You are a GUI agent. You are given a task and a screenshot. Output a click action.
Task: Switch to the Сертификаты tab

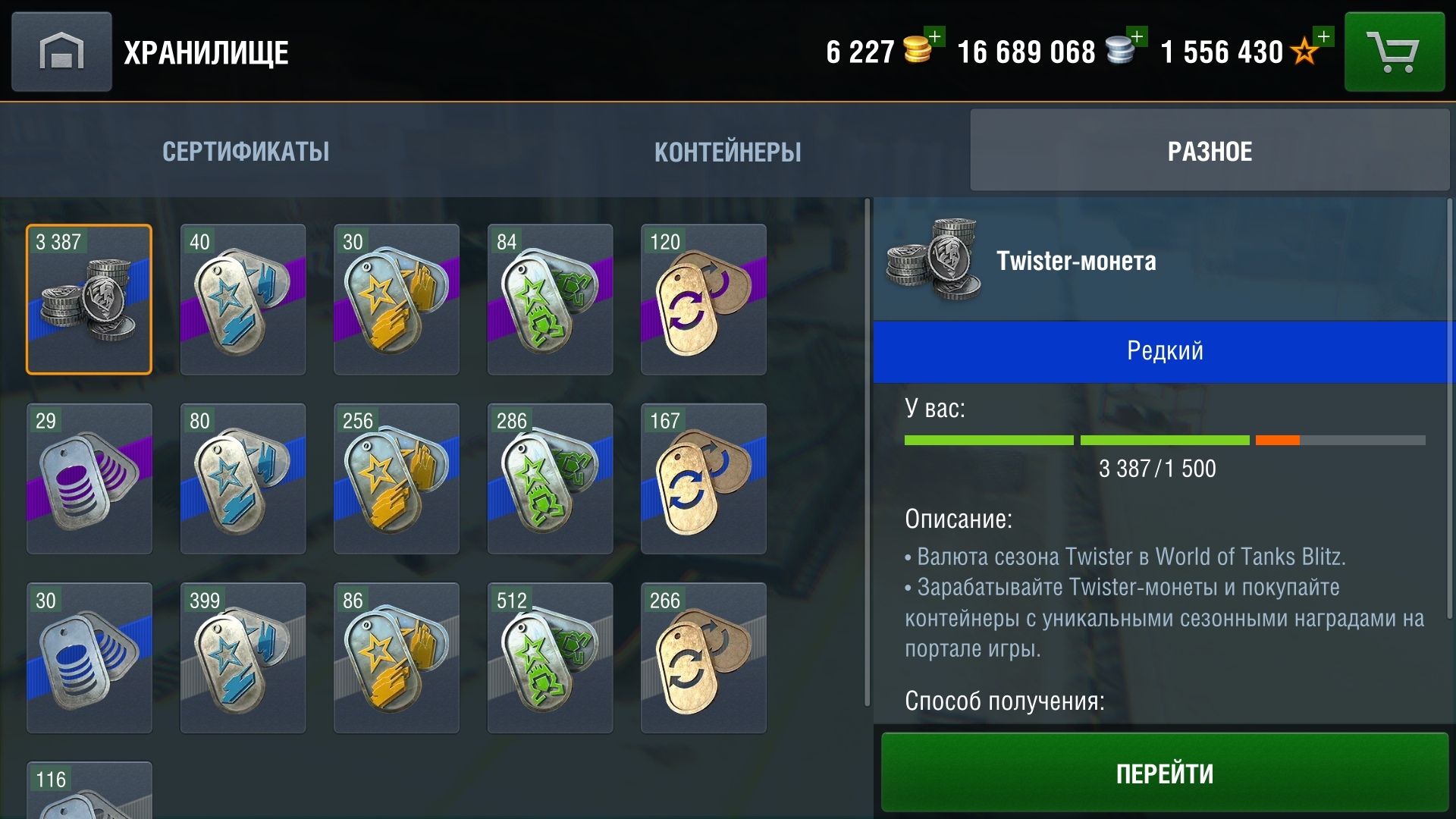246,152
